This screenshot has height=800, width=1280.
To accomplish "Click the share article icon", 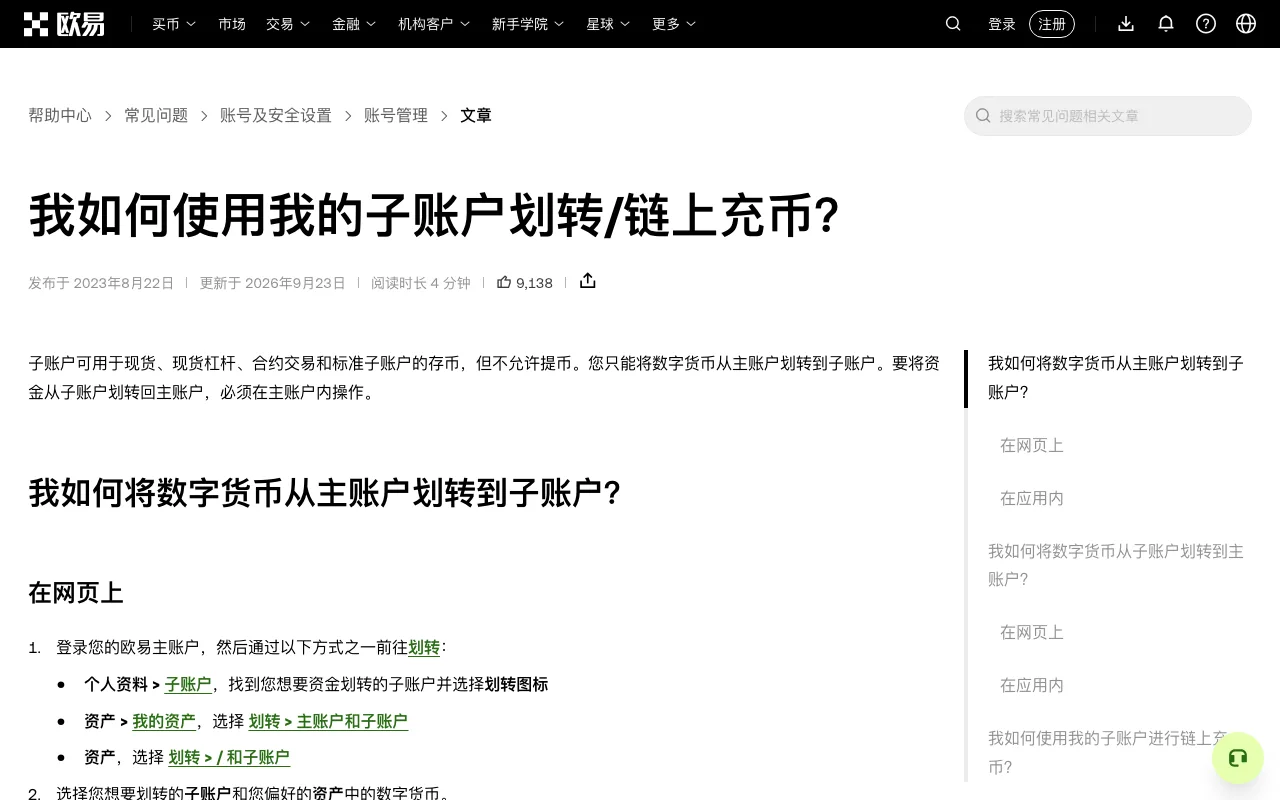I will point(588,281).
